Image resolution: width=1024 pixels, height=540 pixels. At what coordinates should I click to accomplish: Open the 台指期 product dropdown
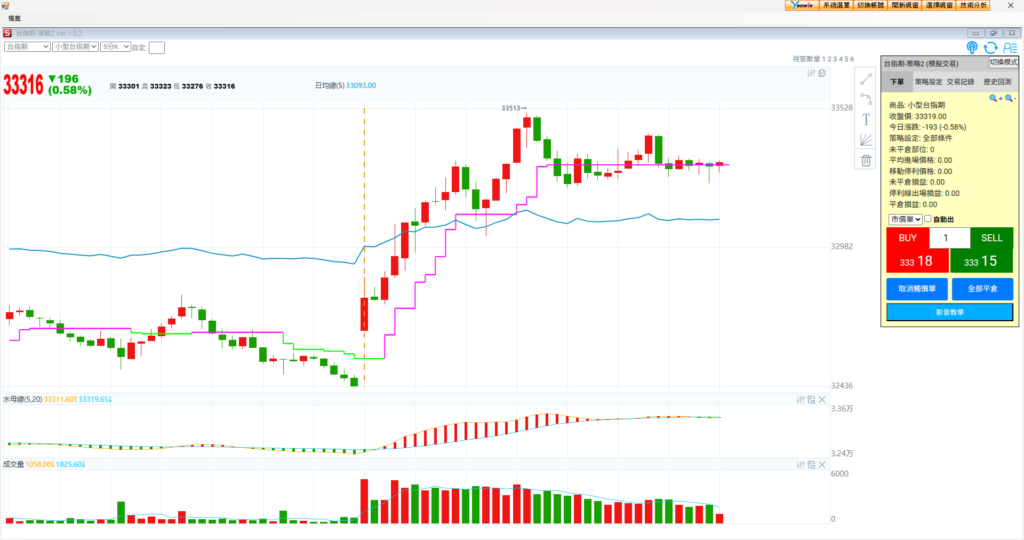(27, 46)
